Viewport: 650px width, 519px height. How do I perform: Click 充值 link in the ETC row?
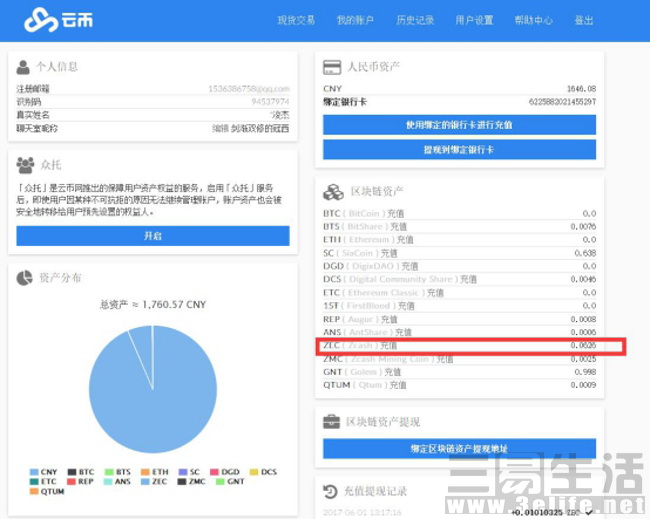tap(435, 293)
